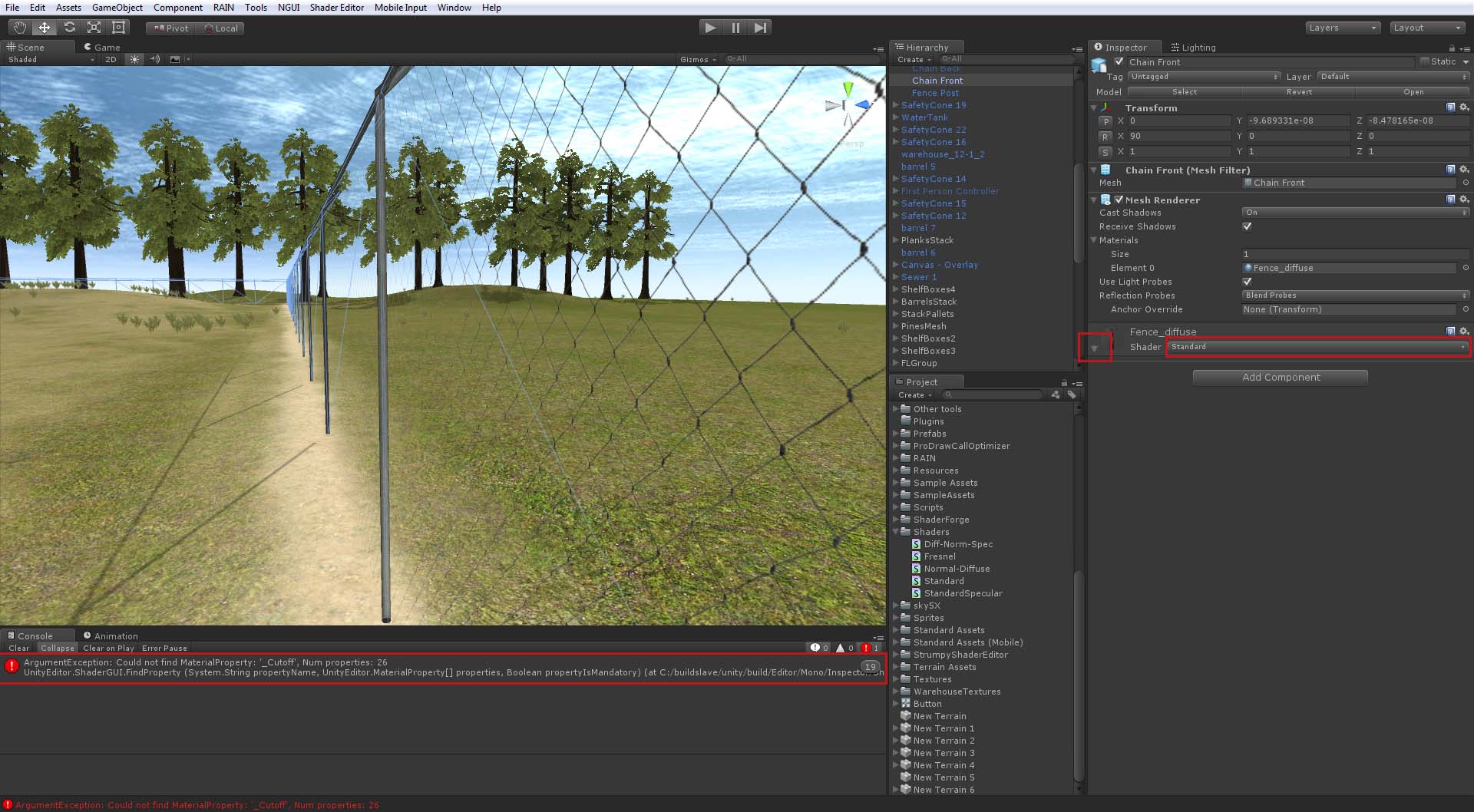Collapse the Materials foldout
1474x812 pixels.
[x=1094, y=240]
